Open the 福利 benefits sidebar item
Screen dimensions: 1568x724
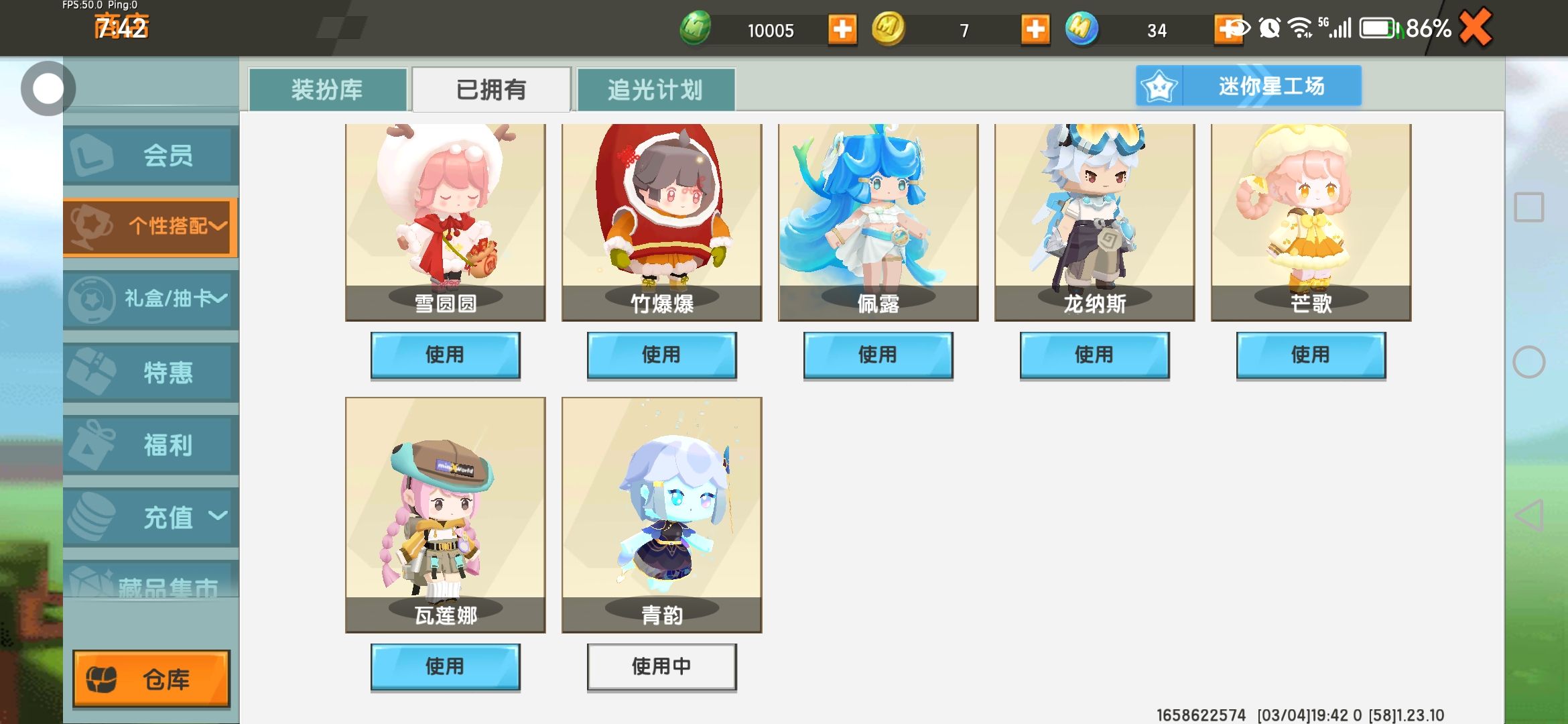tap(151, 444)
